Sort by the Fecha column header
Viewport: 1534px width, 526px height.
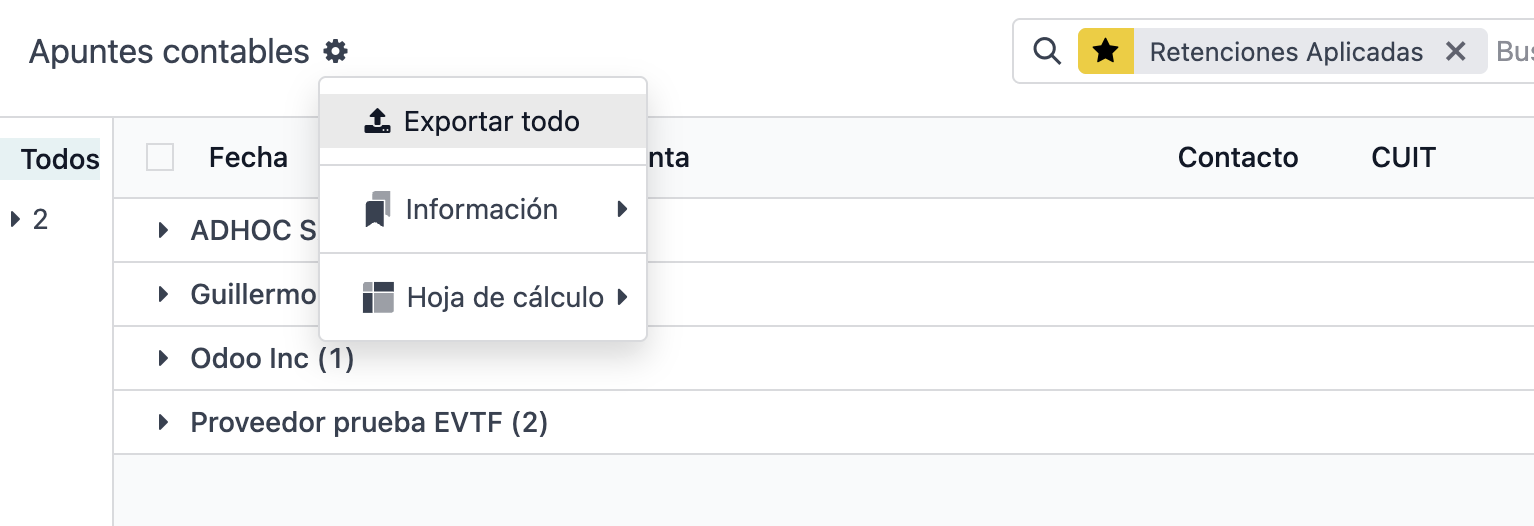click(x=248, y=157)
